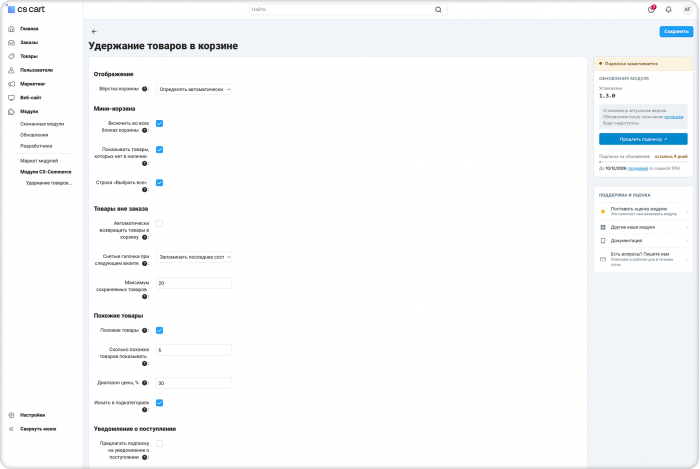The width and height of the screenshot is (700, 469).
Task: Click the grid icon next to Другие наши модули
Action: [x=603, y=228]
